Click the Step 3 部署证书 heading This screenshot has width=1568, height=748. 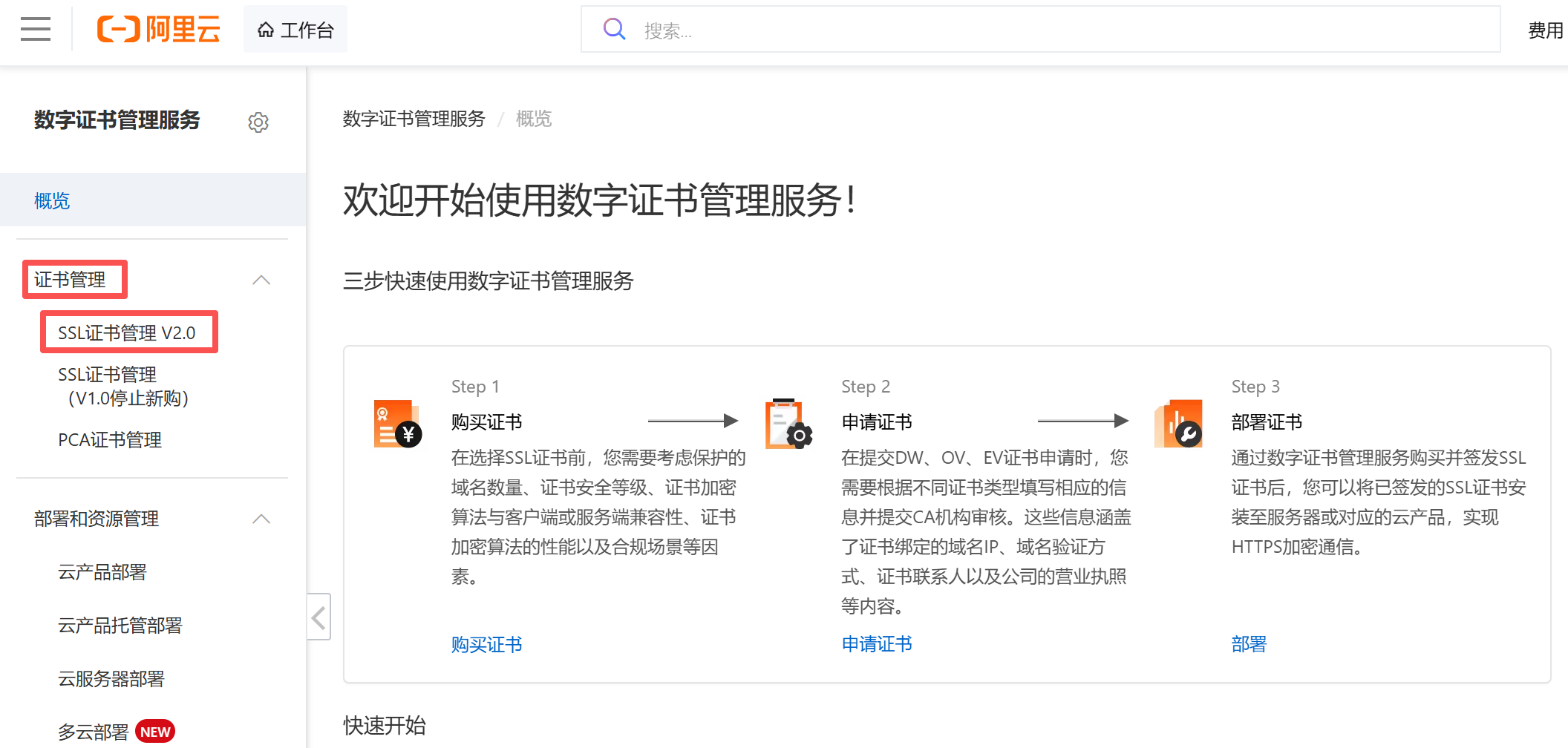tap(1267, 422)
